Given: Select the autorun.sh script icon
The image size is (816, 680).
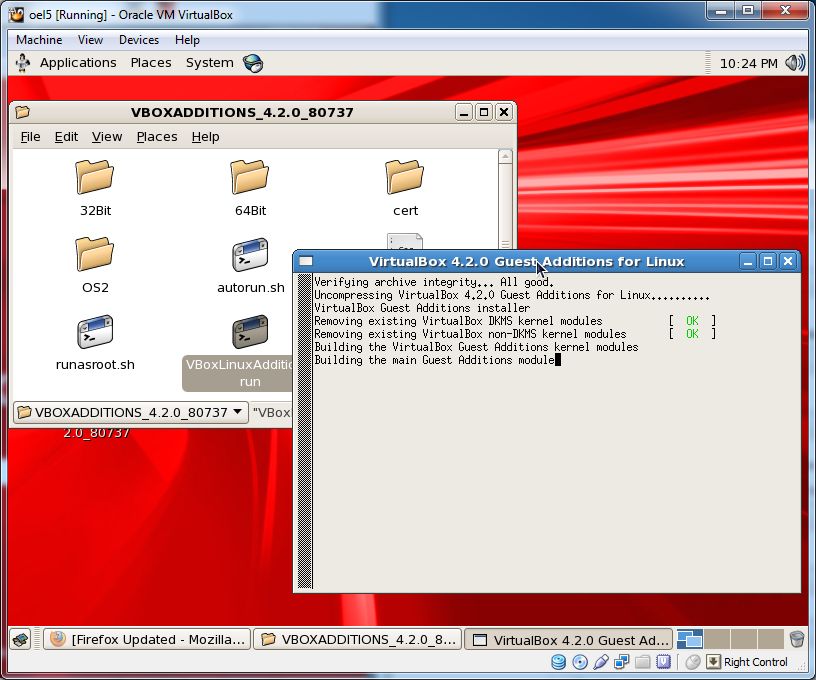Looking at the screenshot, I should (x=250, y=255).
